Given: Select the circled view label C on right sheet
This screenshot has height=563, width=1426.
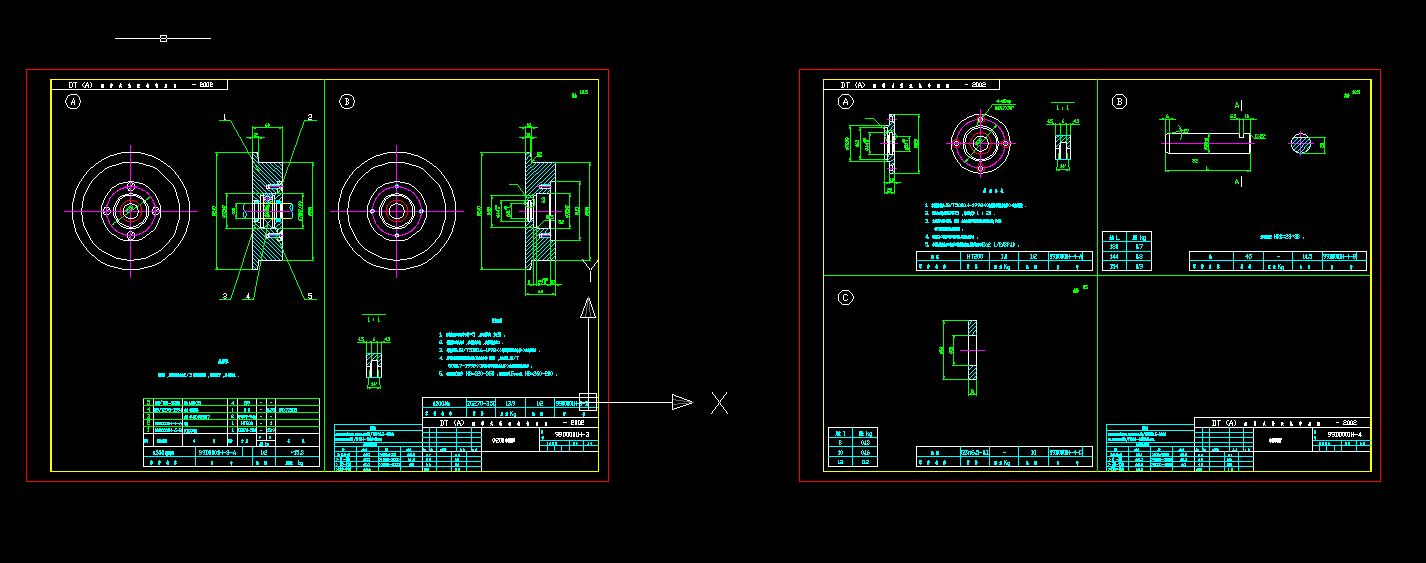Looking at the screenshot, I should tap(846, 297).
